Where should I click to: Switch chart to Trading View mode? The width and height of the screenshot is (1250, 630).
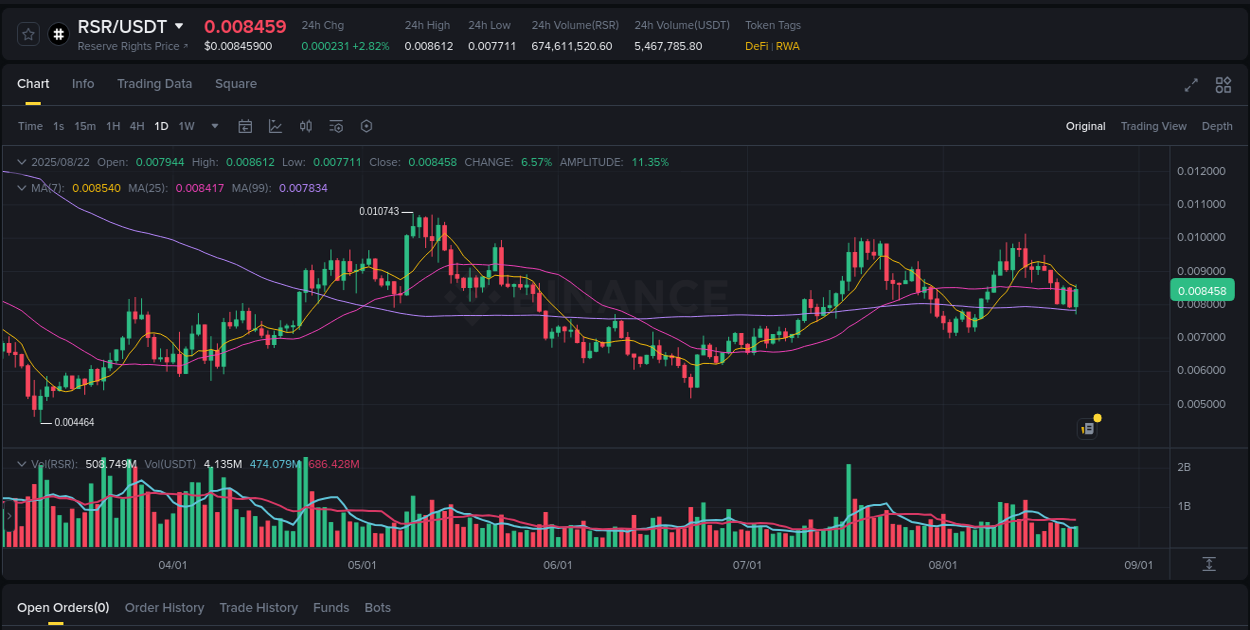point(1153,126)
